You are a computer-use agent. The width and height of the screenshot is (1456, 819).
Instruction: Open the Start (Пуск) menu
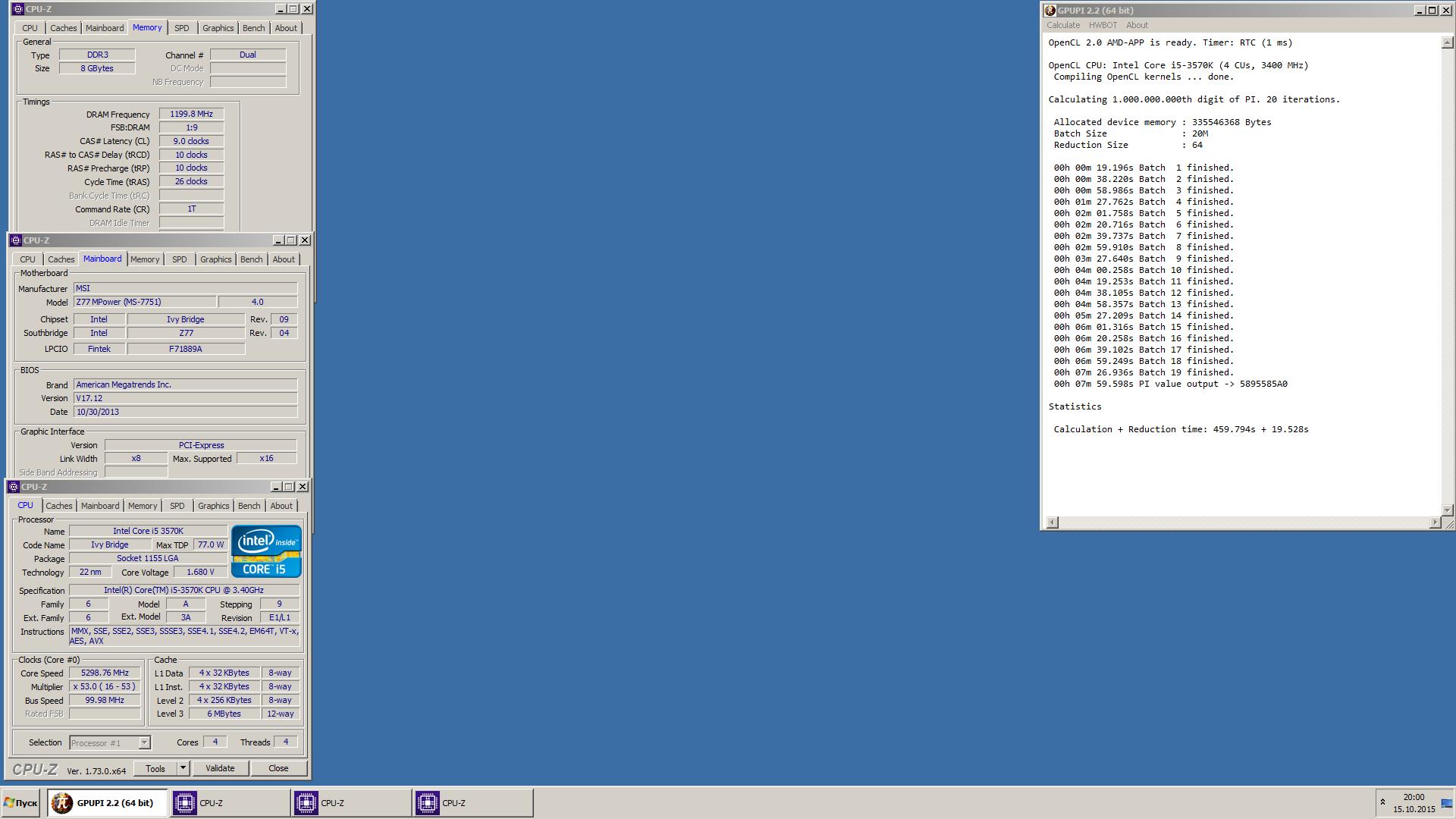(x=20, y=803)
